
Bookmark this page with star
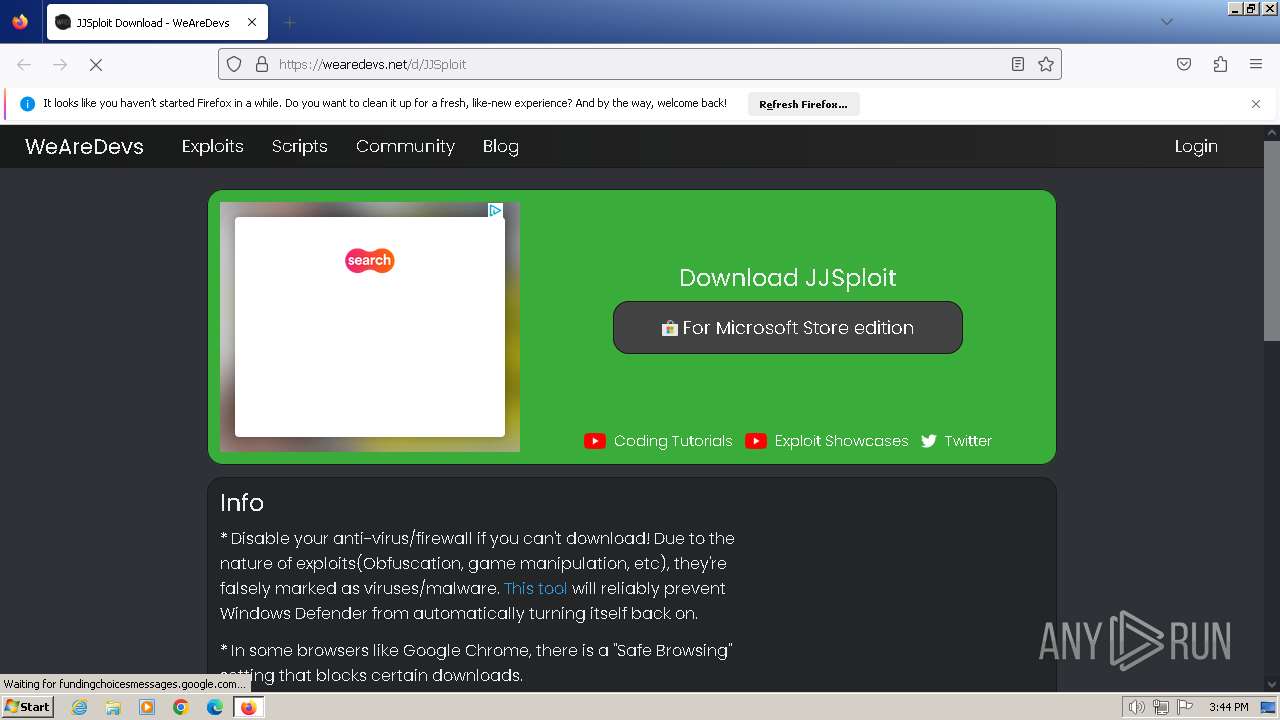[1046, 64]
